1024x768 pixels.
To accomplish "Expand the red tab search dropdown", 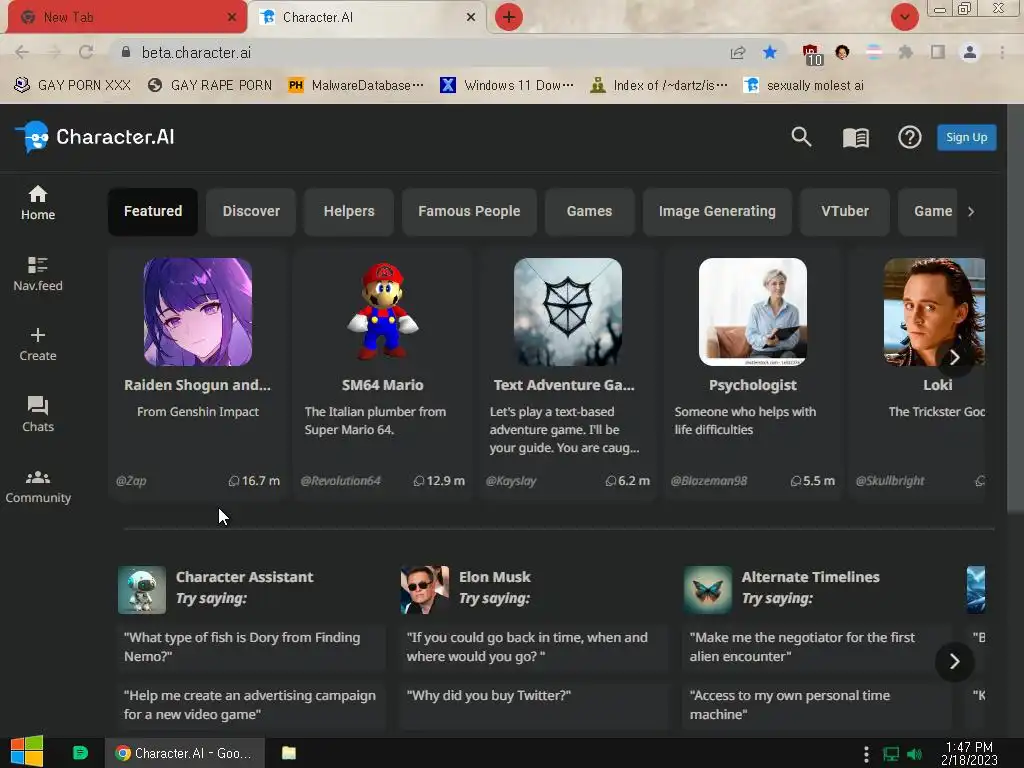I will tap(904, 17).
